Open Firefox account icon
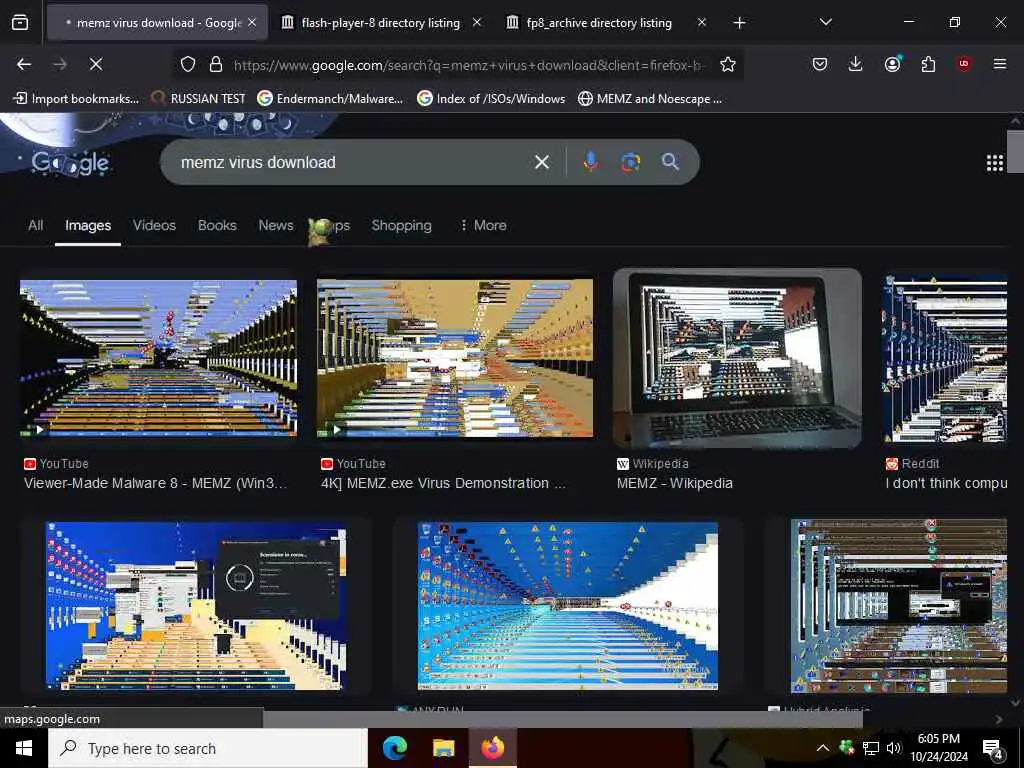Viewport: 1024px width, 768px height. pos(892,64)
